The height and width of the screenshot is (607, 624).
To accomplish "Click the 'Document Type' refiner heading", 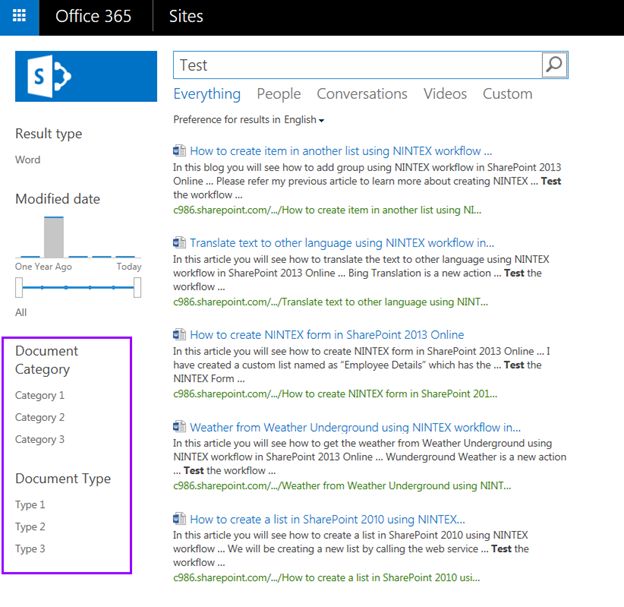I will 63,478.
